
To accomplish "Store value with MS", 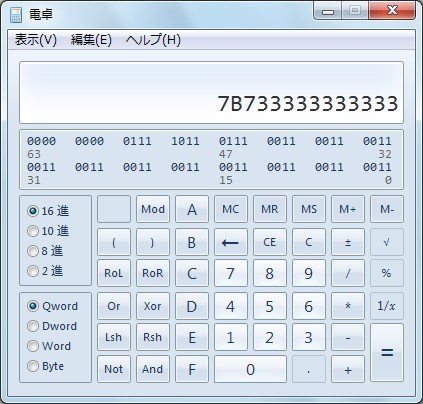I will (309, 209).
